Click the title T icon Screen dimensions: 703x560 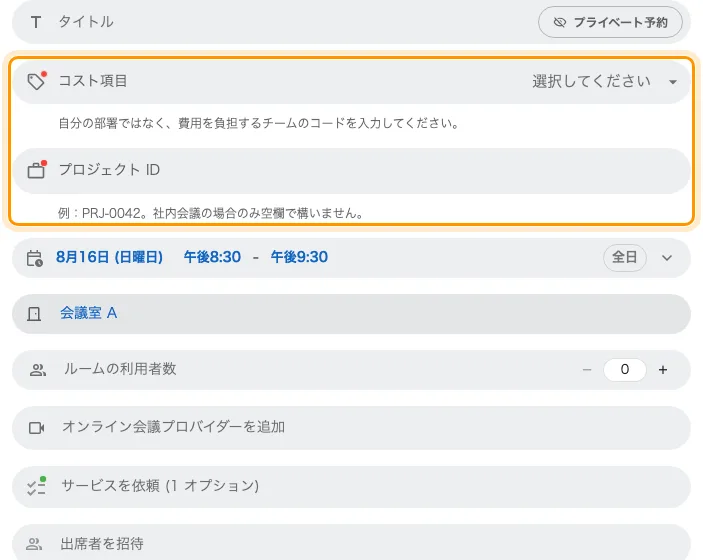coord(36,22)
